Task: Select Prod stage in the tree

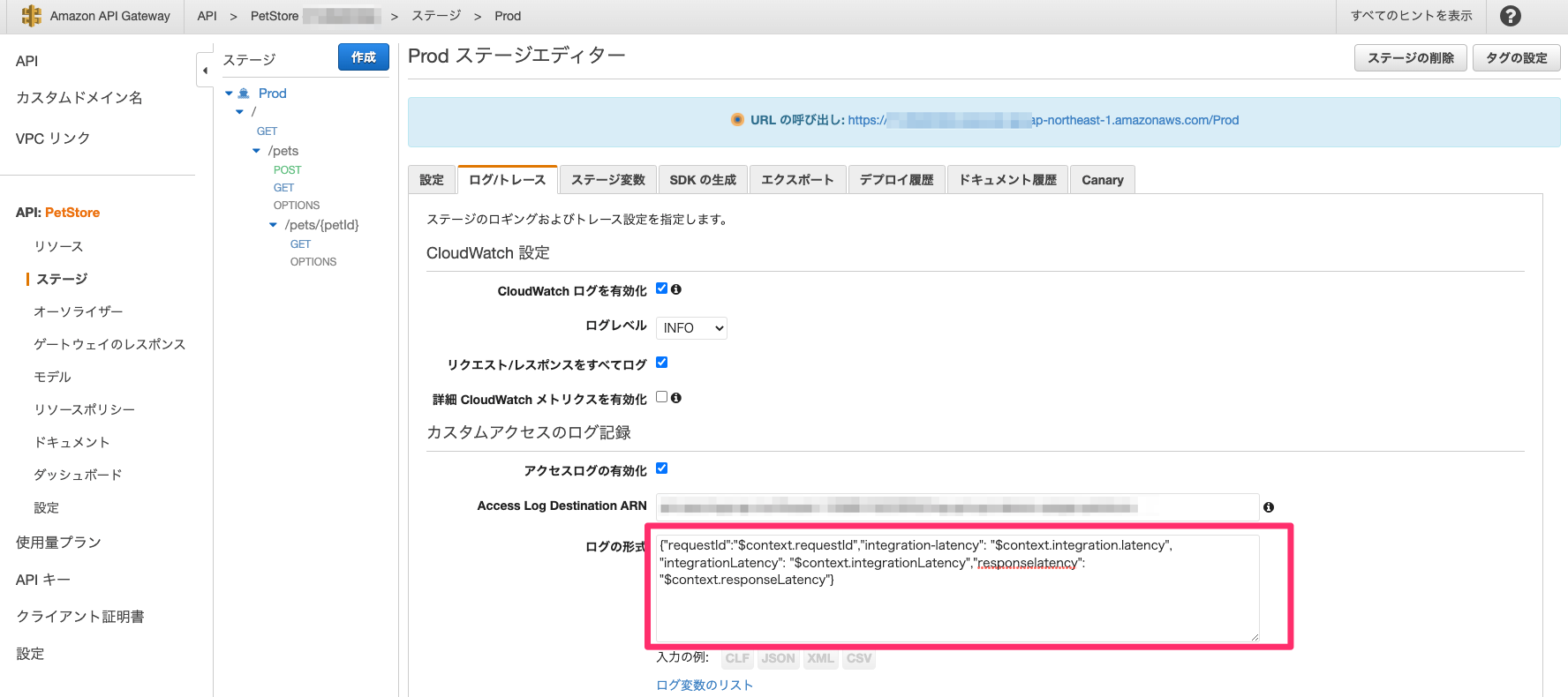Action: point(272,94)
